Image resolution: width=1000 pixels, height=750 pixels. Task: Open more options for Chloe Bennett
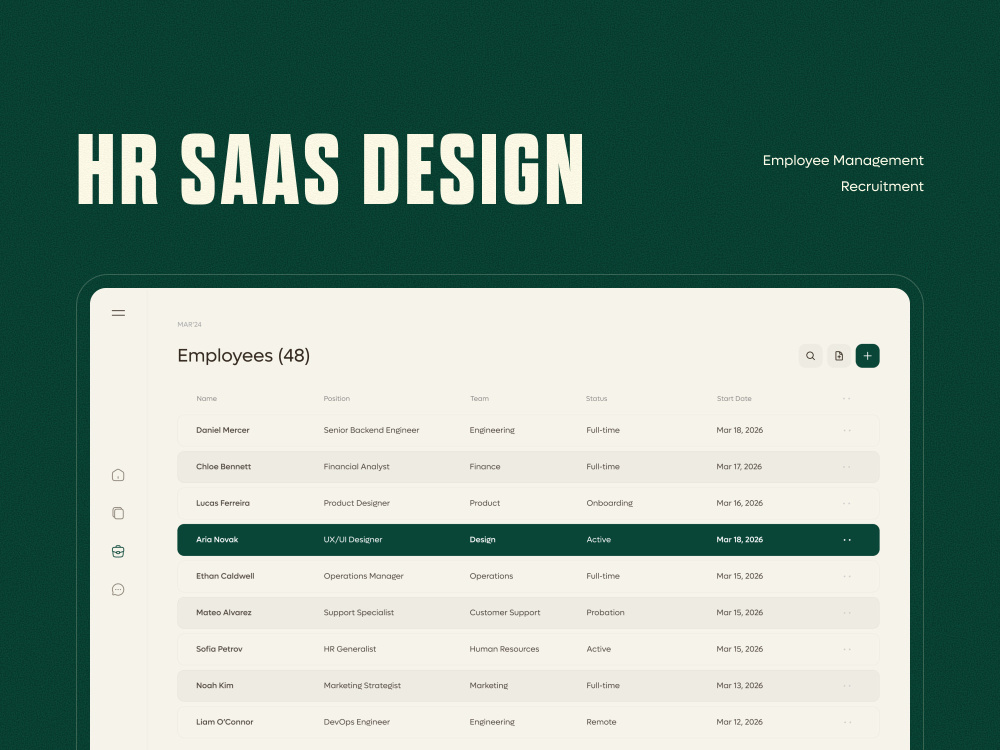847,467
